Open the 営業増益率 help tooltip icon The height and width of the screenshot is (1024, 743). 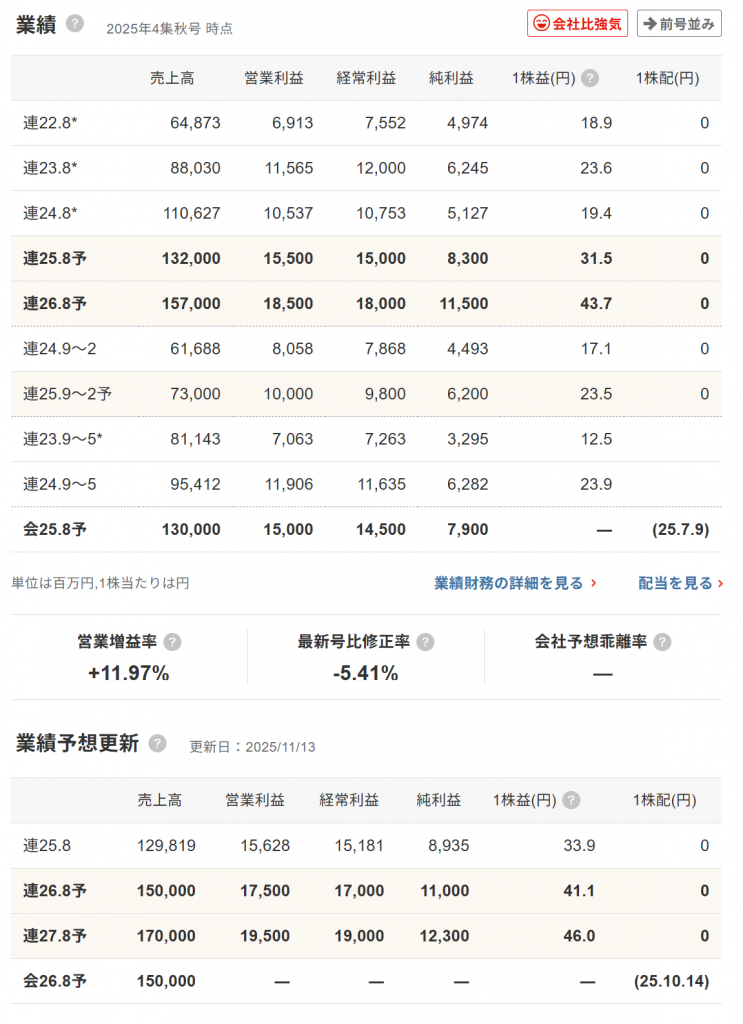point(172,642)
